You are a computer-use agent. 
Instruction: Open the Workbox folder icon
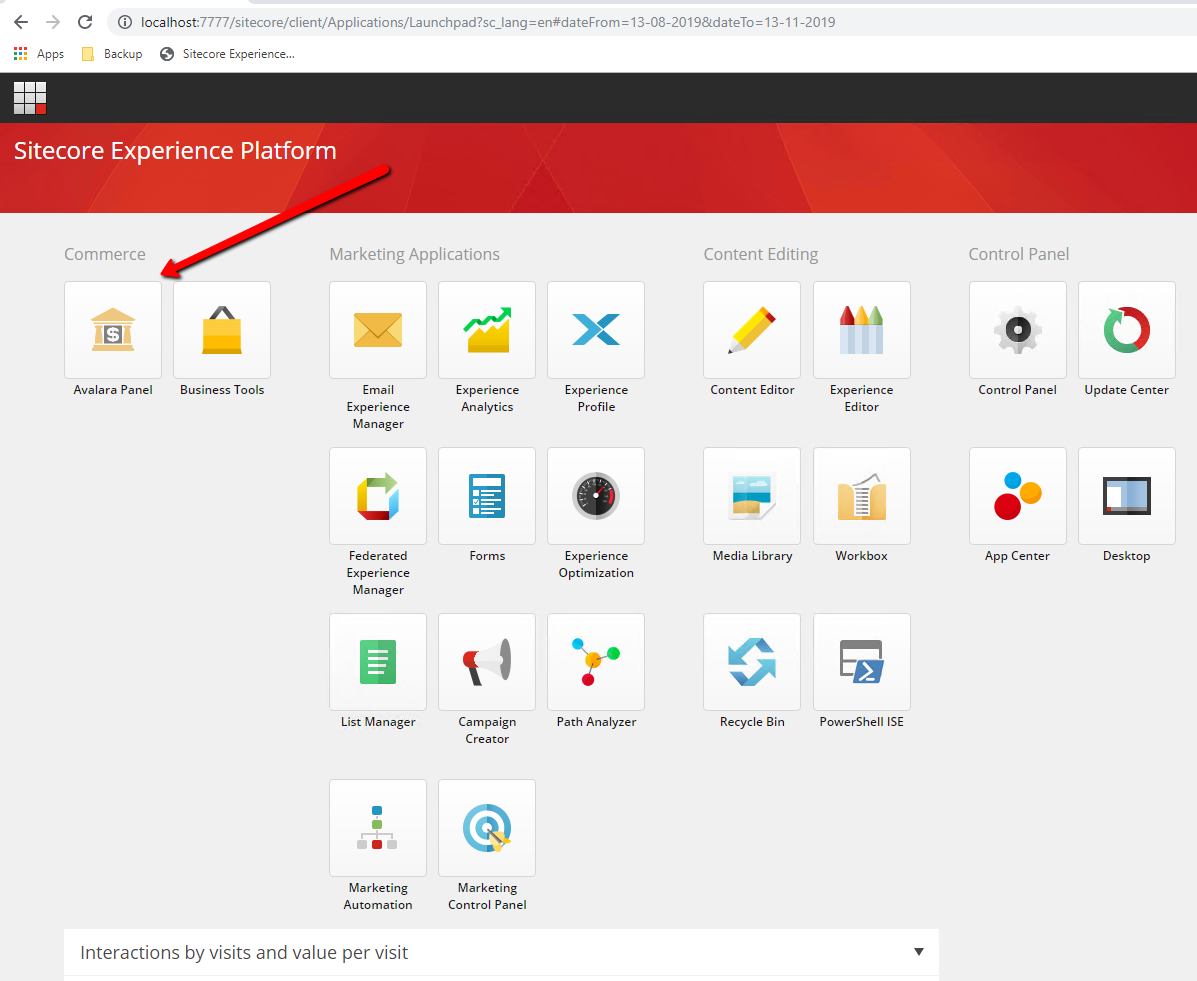[x=862, y=496]
